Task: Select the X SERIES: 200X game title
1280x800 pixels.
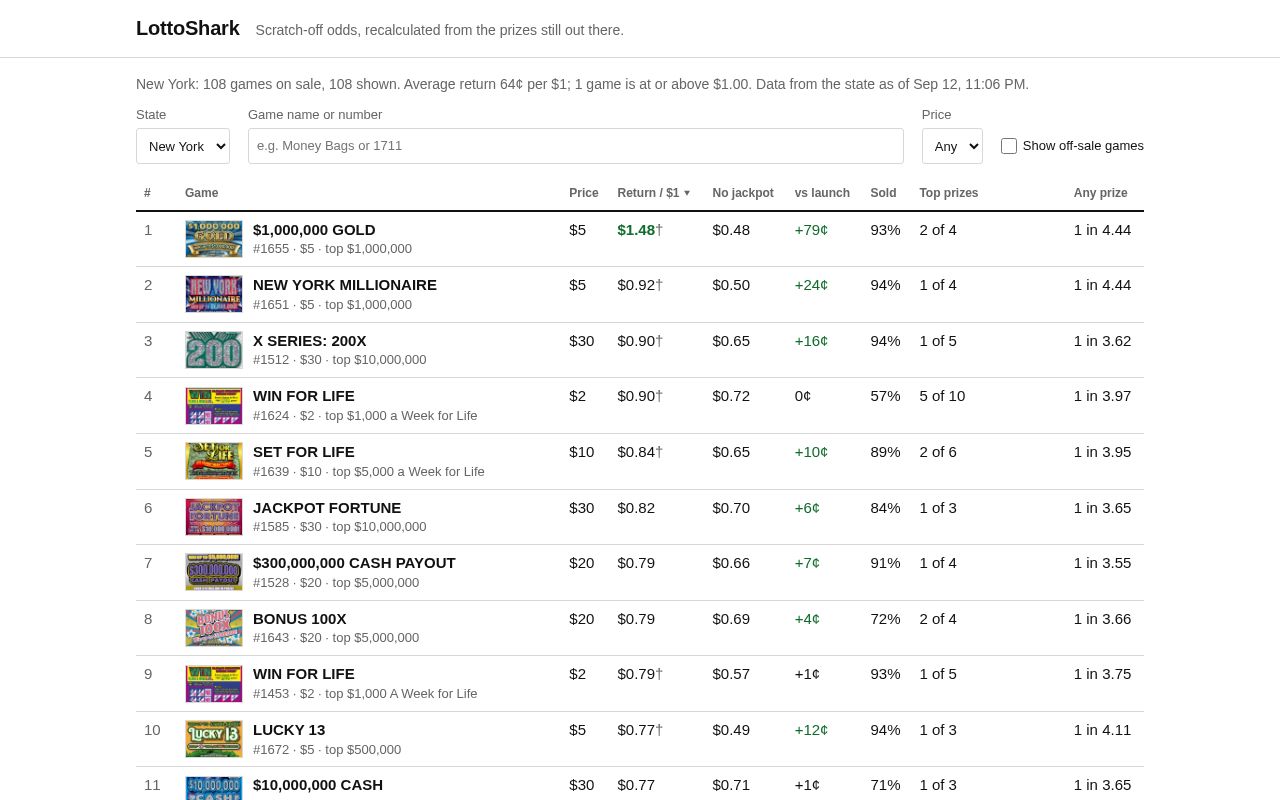Action: 310,341
